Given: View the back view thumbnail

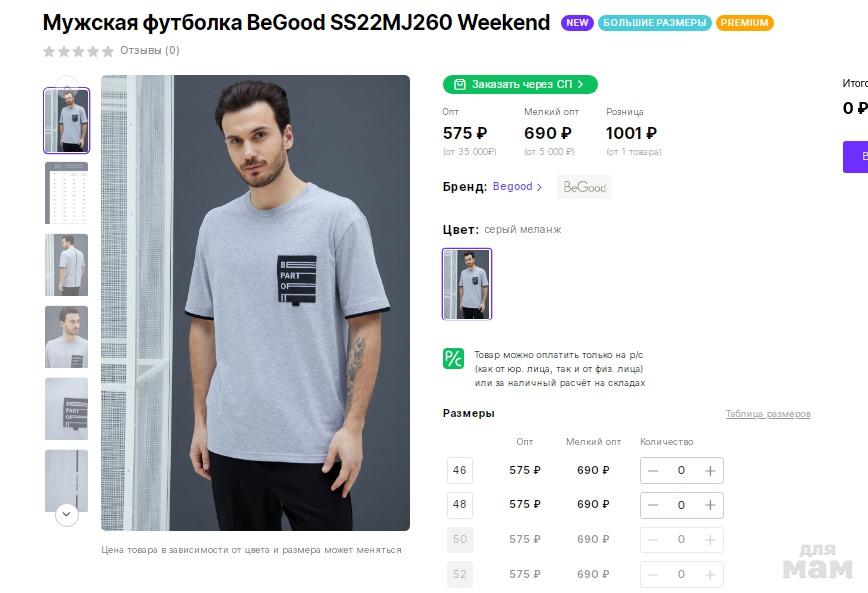Looking at the screenshot, I should tap(66, 265).
